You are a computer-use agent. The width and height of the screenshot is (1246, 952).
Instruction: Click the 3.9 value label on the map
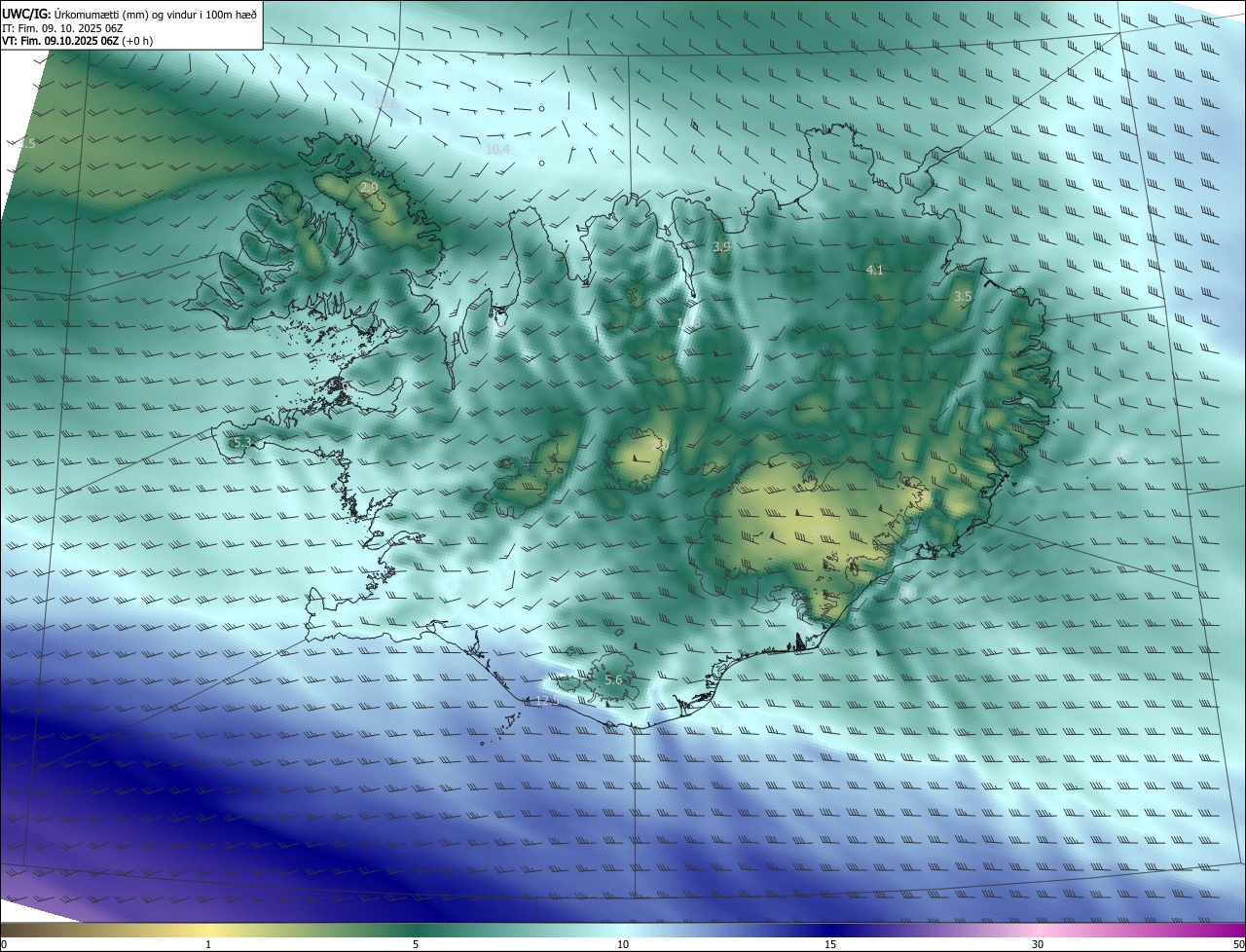point(721,247)
